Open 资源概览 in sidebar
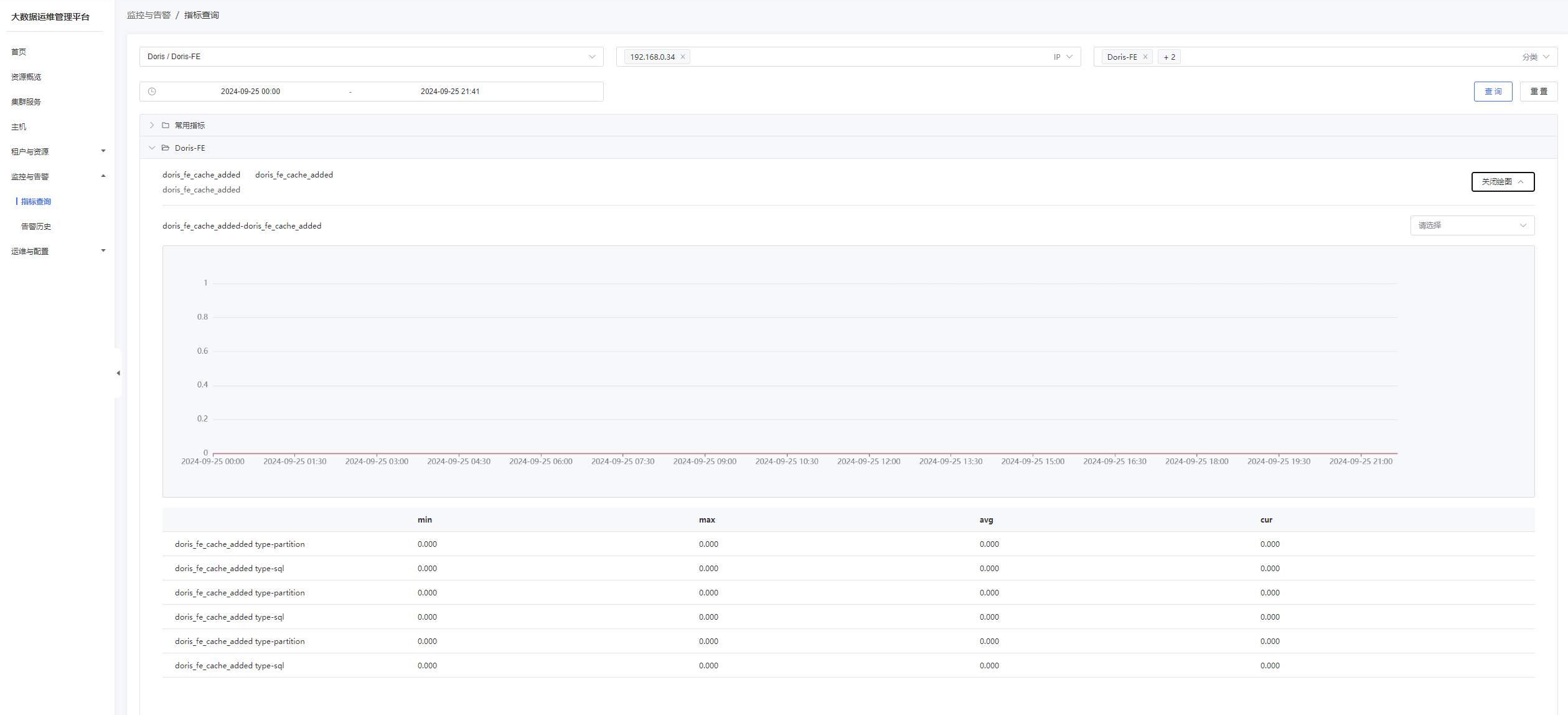1568x715 pixels. point(26,77)
